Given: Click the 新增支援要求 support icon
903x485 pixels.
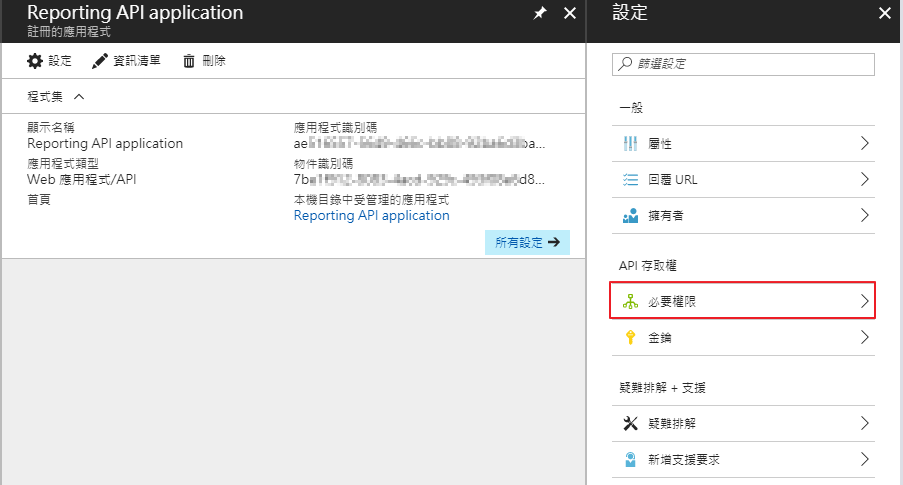Looking at the screenshot, I should tap(630, 460).
